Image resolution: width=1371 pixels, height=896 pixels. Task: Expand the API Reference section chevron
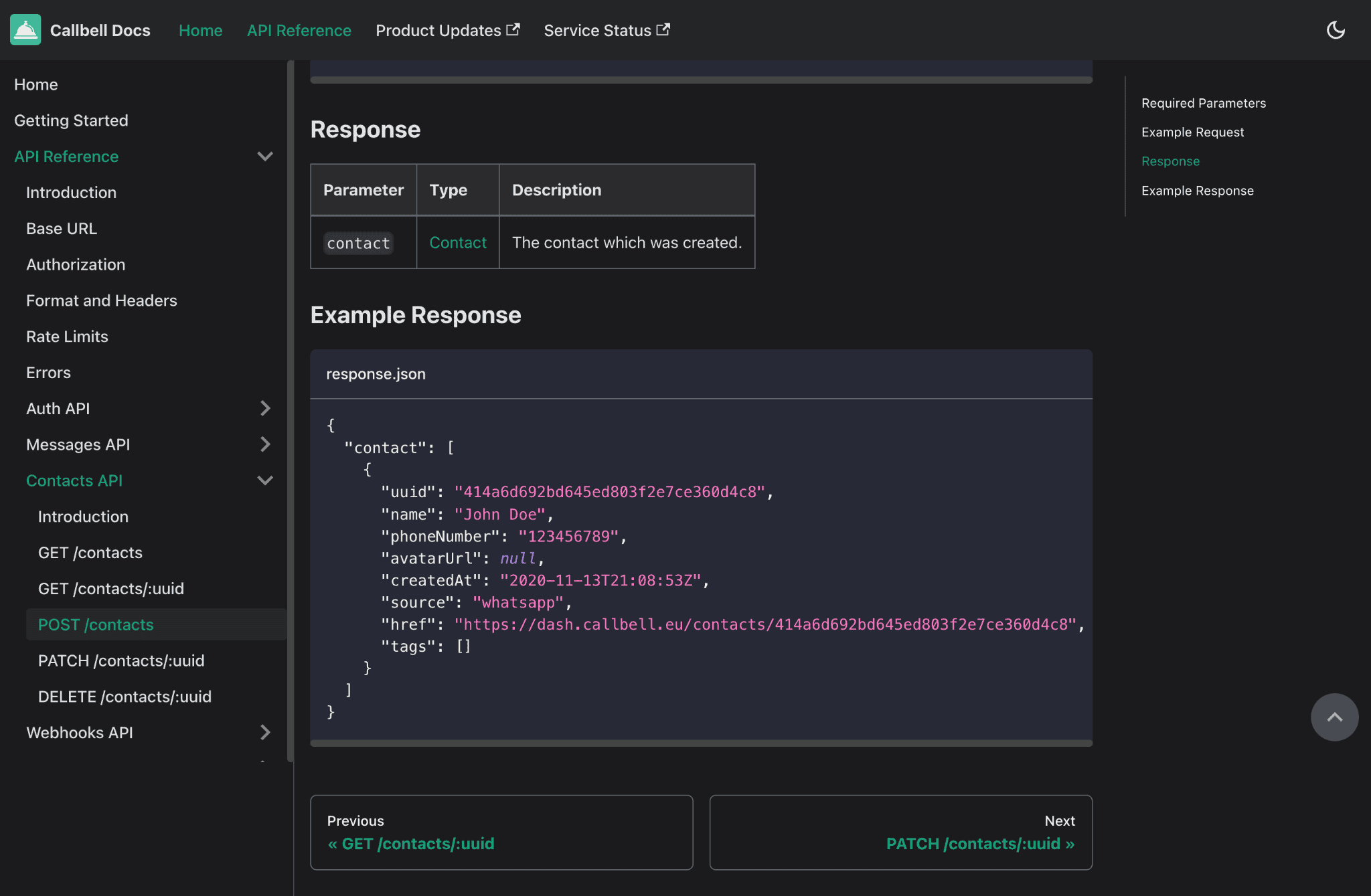264,156
